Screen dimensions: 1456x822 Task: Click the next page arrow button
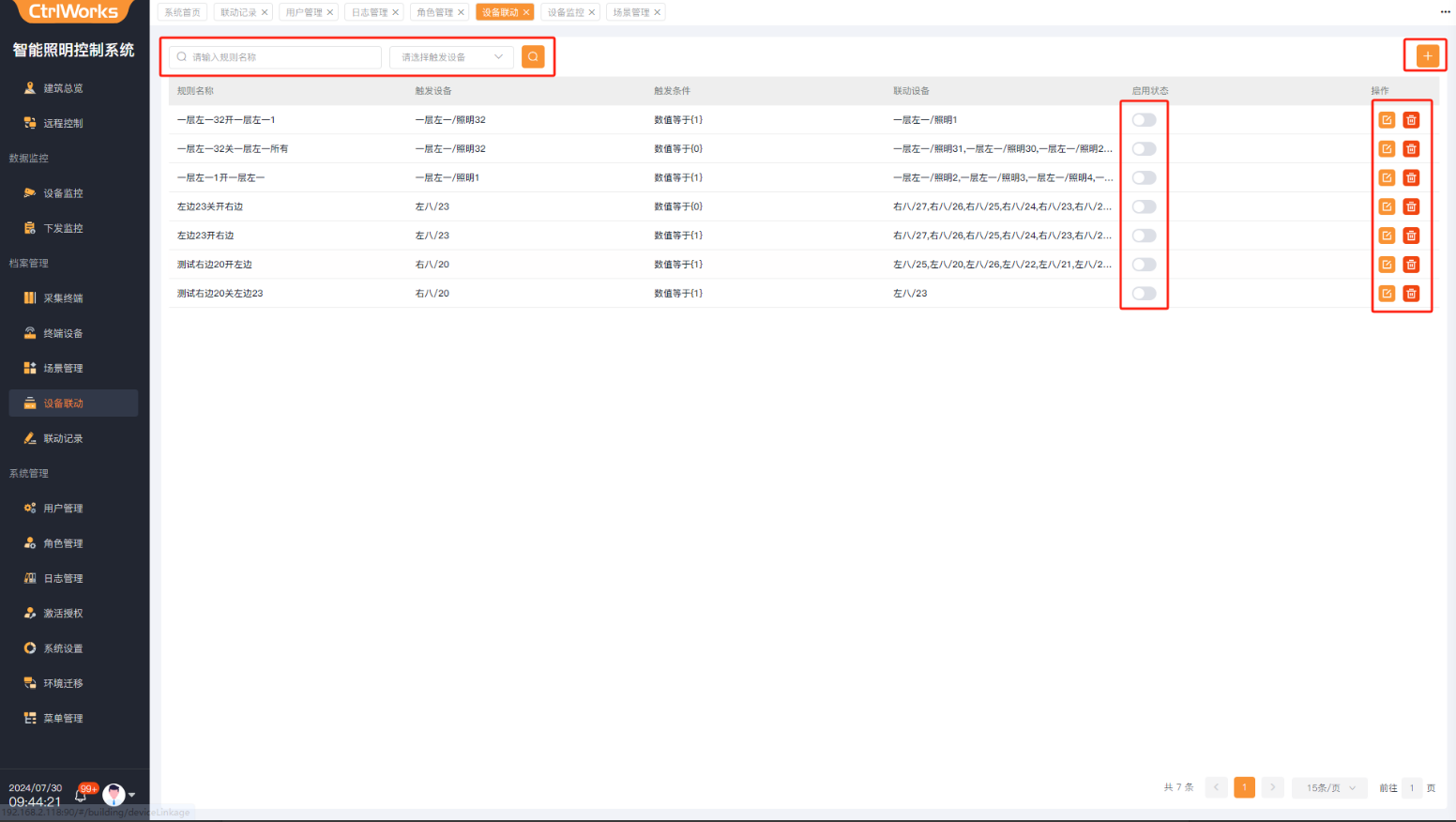[1272, 788]
